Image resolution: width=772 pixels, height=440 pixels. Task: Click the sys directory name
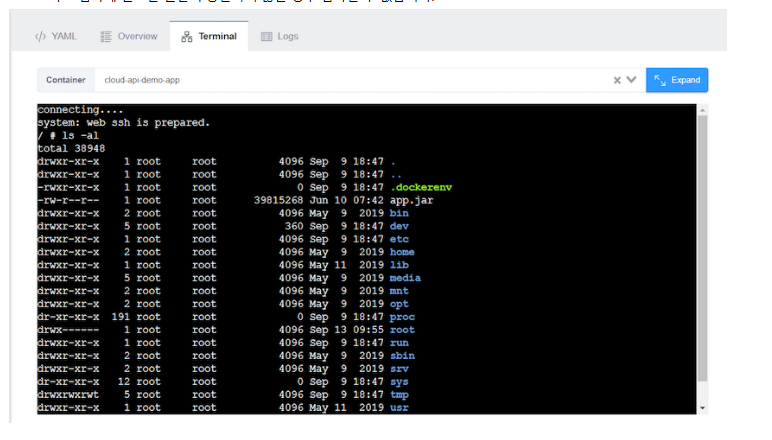[x=399, y=382]
